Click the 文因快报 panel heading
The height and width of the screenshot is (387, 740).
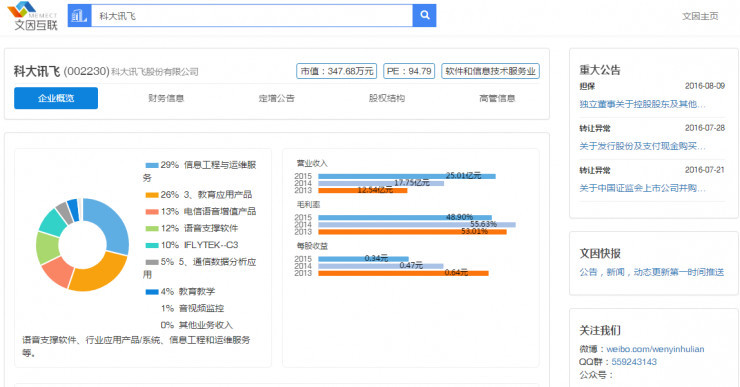[x=600, y=253]
